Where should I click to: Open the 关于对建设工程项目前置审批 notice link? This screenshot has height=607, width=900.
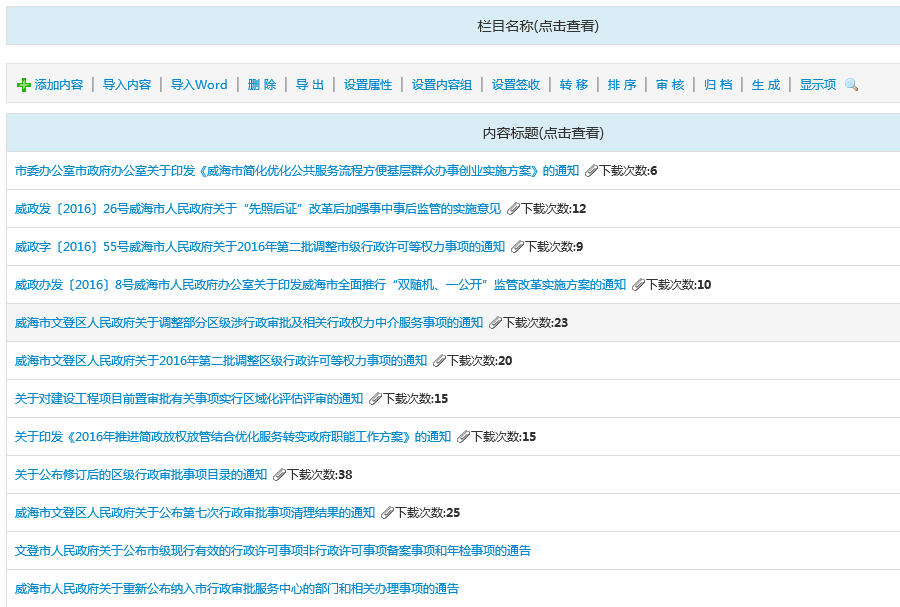tap(189, 399)
